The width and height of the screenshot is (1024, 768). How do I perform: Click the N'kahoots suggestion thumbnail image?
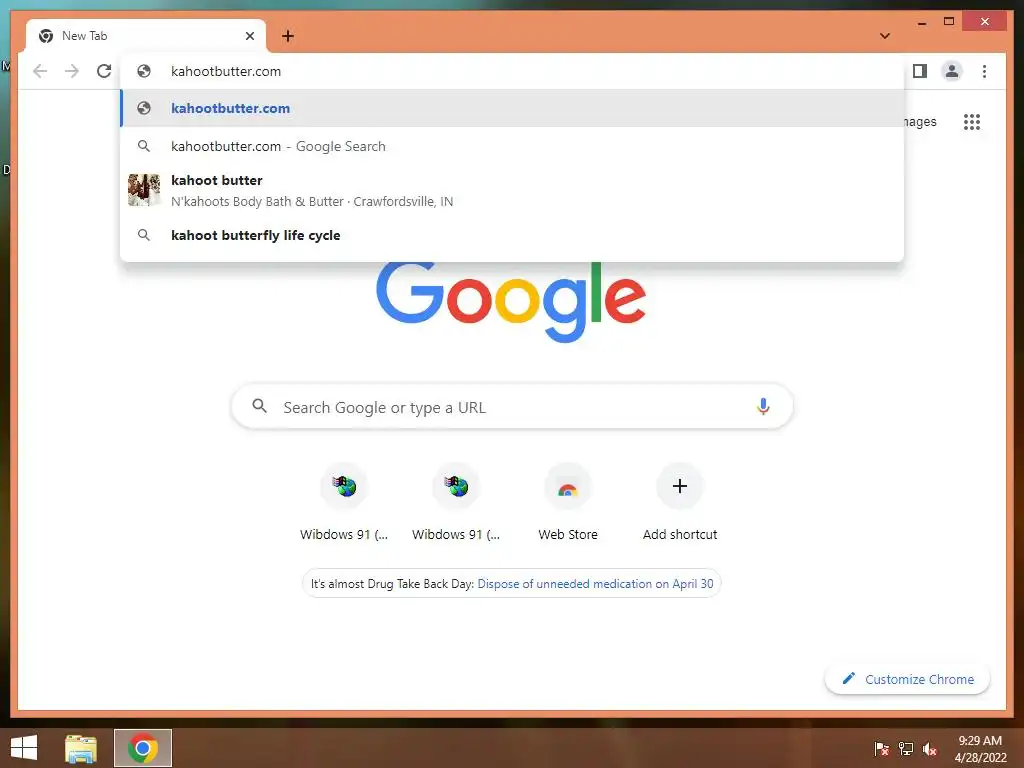click(x=144, y=190)
